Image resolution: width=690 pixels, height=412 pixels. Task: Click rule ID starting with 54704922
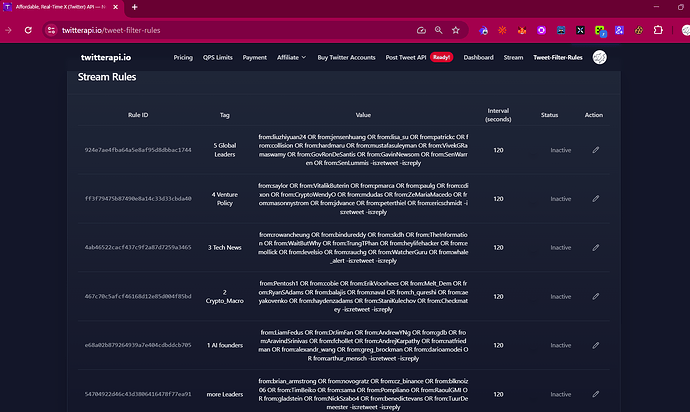(x=138, y=394)
